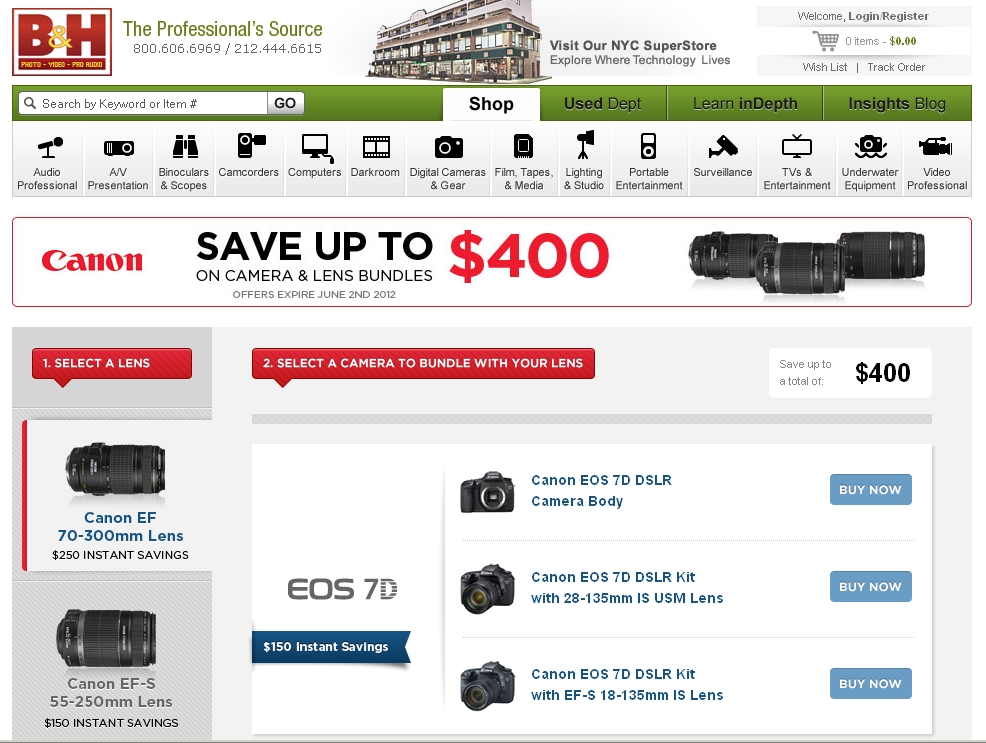The width and height of the screenshot is (986, 743).
Task: Click the GO search button
Action: [285, 103]
